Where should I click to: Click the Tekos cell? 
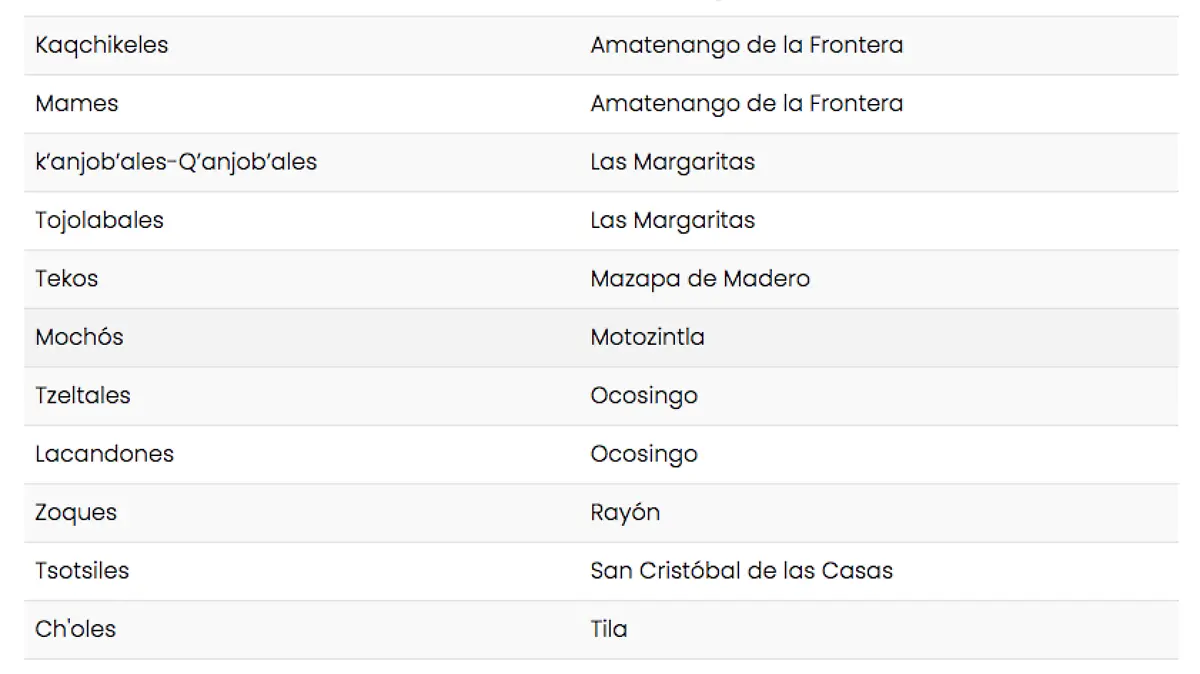67,278
